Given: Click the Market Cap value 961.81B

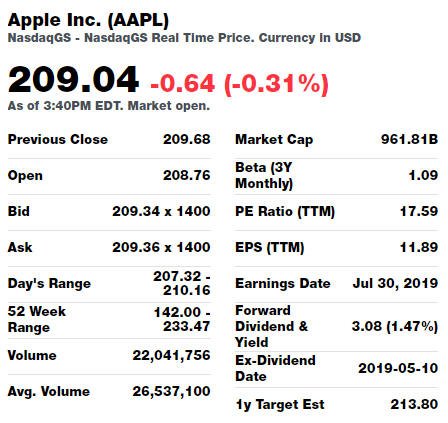Looking at the screenshot, I should click(x=409, y=139).
